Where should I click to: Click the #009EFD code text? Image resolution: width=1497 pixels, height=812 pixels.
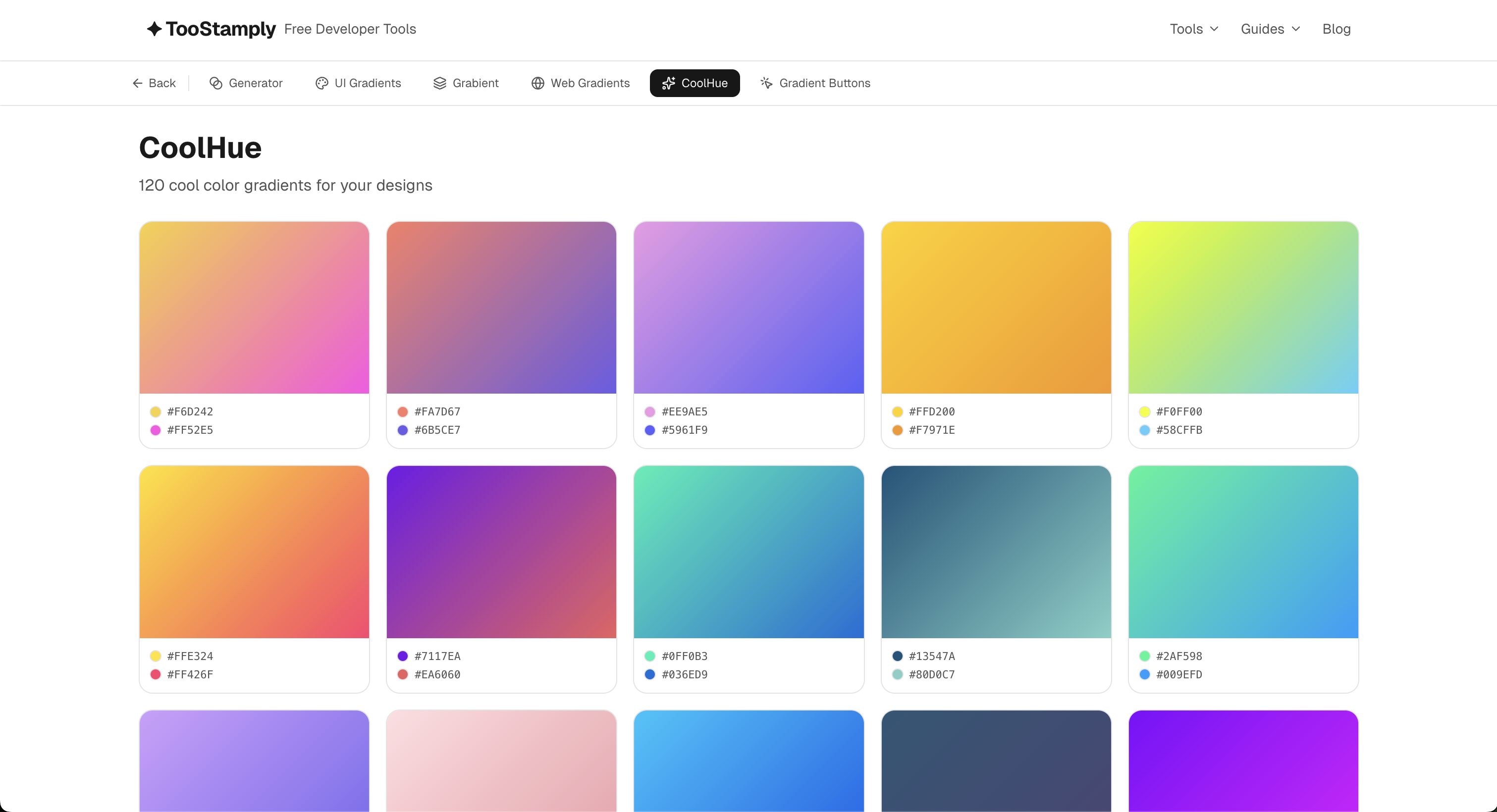point(1179,675)
